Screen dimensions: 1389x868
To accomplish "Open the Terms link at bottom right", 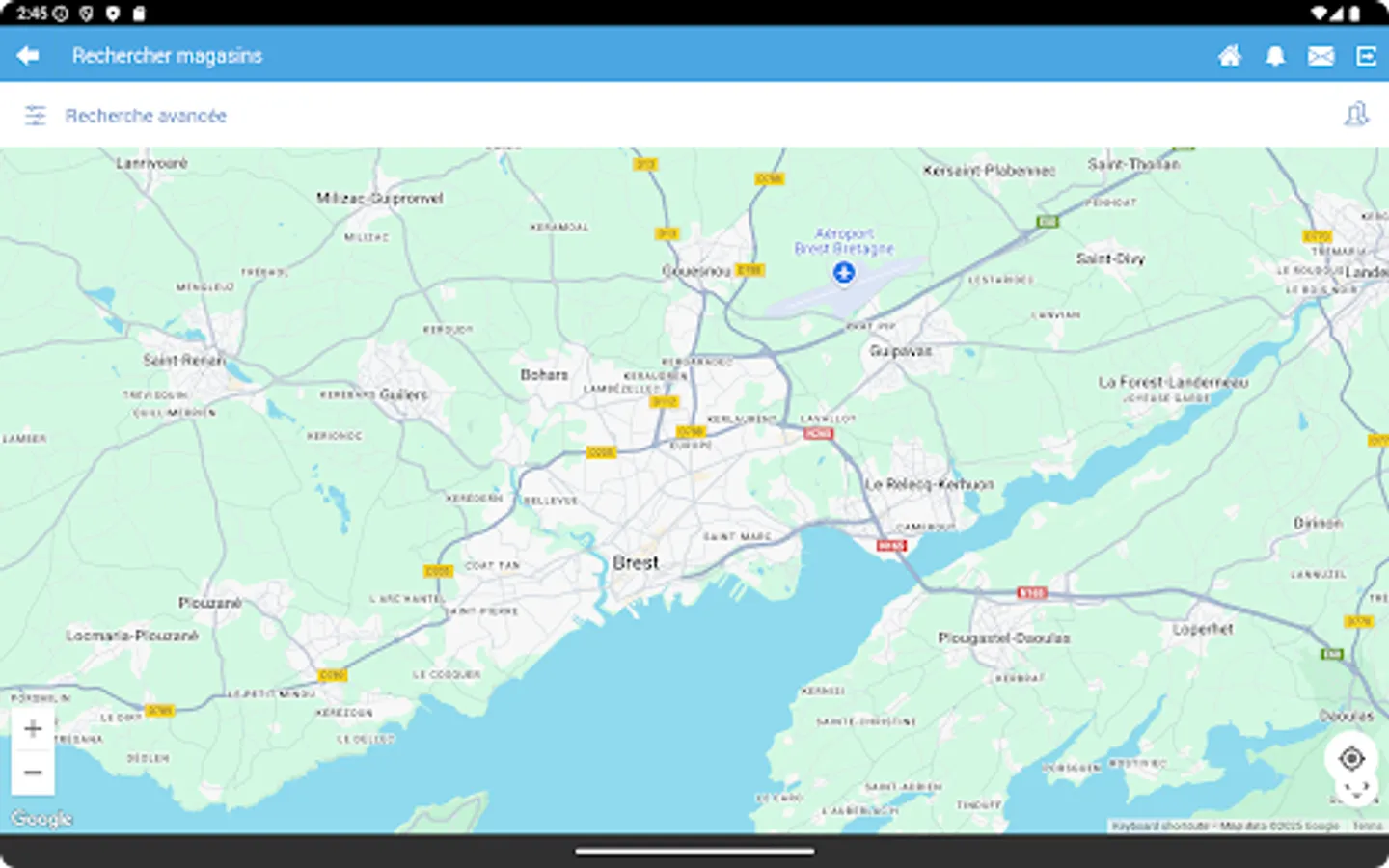I will coord(1367,827).
